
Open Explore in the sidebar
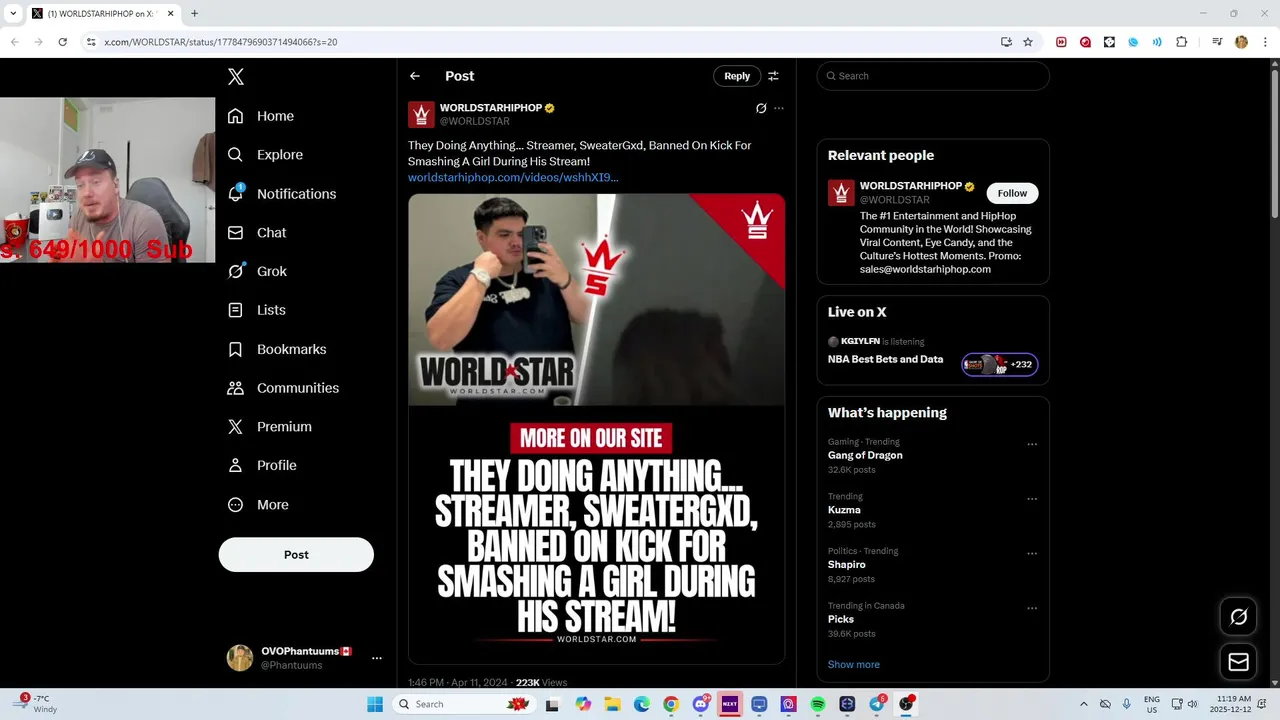[x=265, y=155]
